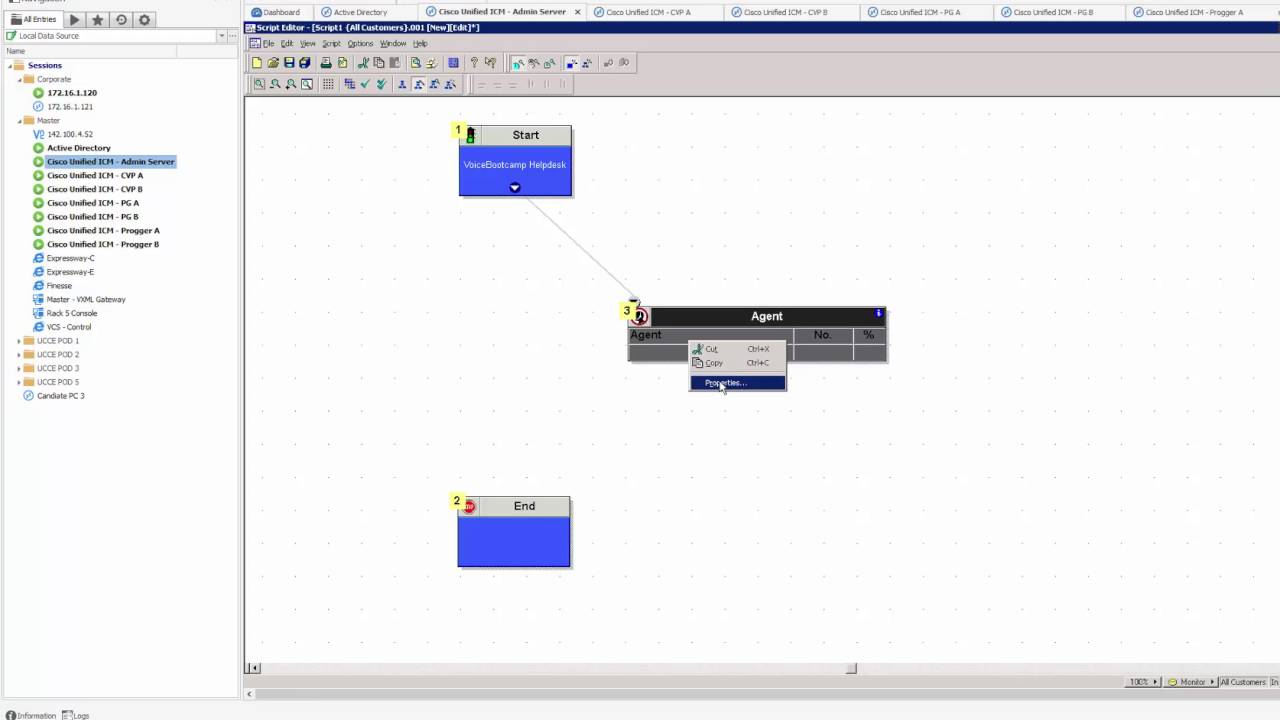The height and width of the screenshot is (720, 1280).
Task: Save the script using the floppy icon
Action: coord(289,63)
